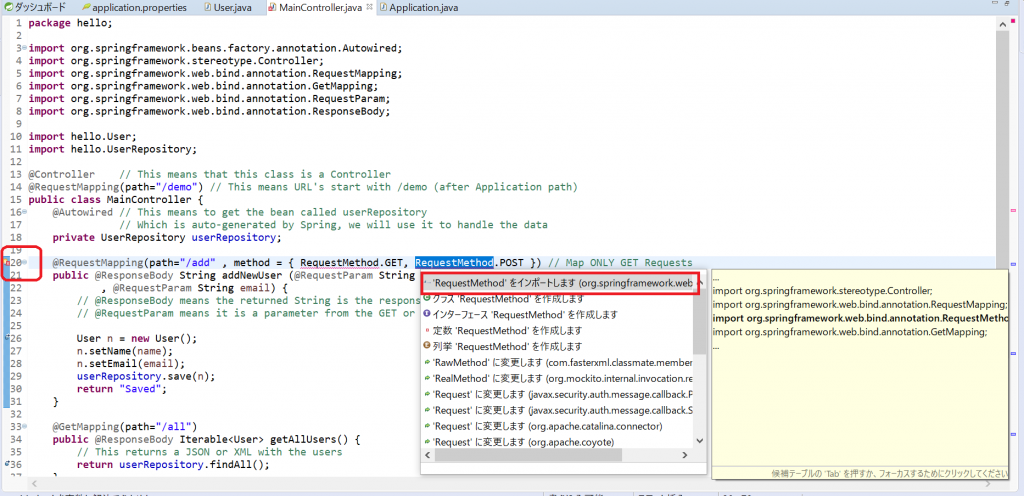Select the import 'RequestMethod' quick fix
The height and width of the screenshot is (496, 1024).
click(x=558, y=283)
